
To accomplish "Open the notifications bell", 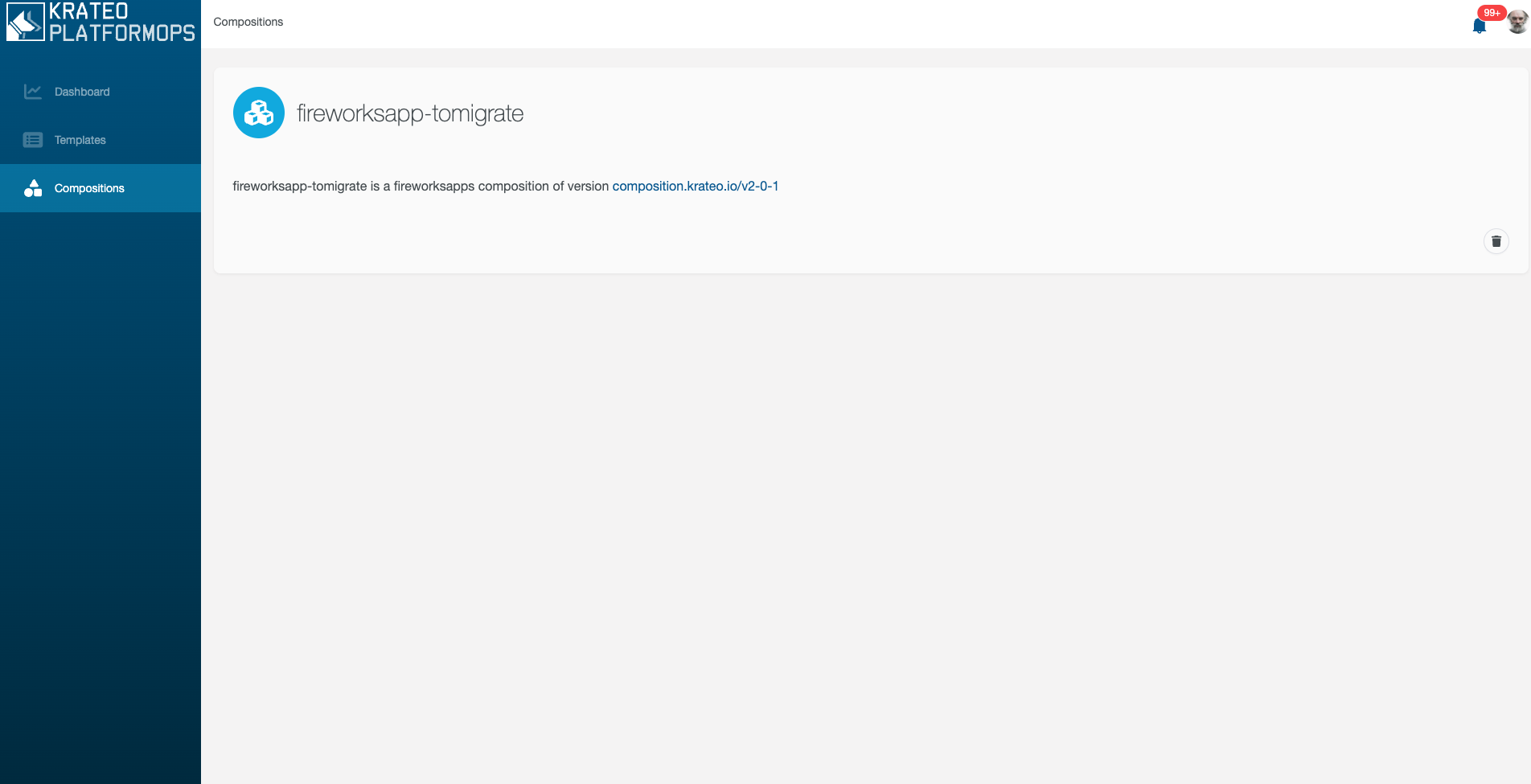I will (x=1479, y=26).
